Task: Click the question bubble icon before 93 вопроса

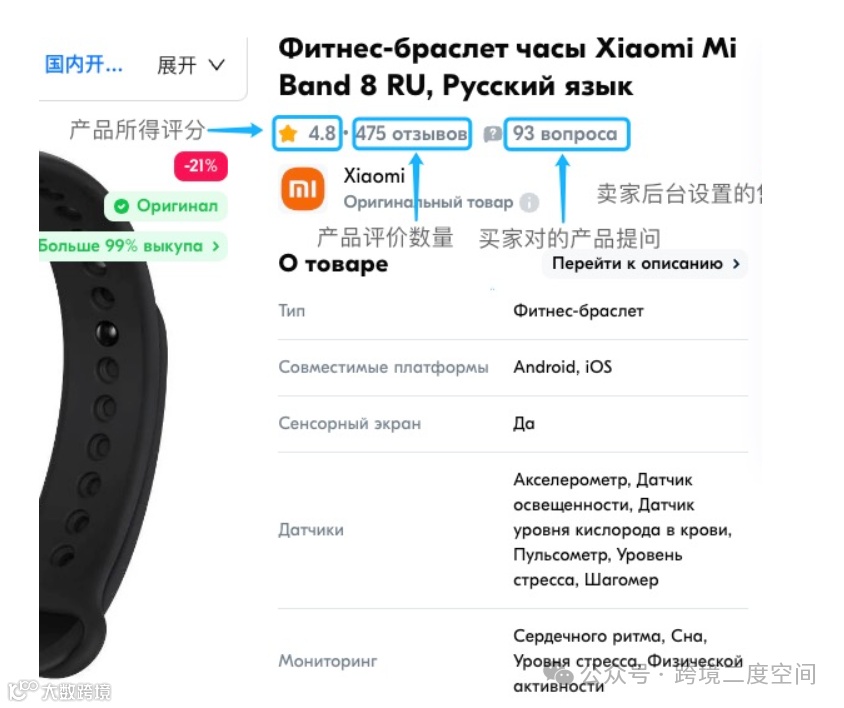Action: click(x=492, y=134)
